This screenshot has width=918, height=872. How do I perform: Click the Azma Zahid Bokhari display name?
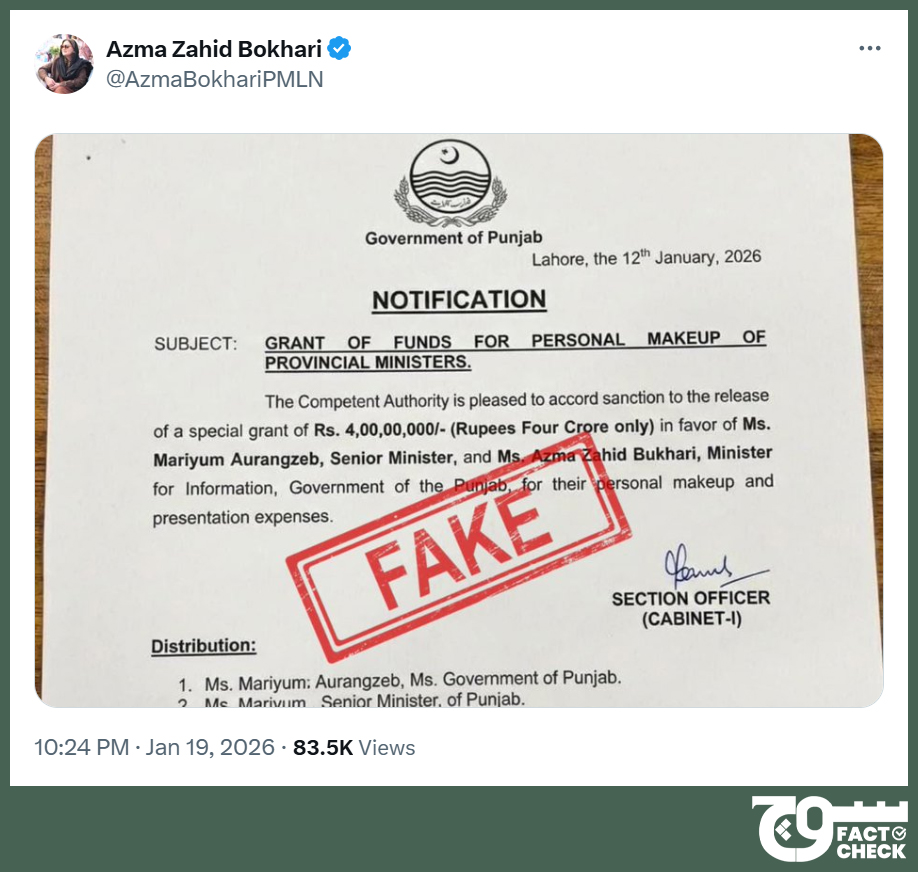(x=214, y=49)
